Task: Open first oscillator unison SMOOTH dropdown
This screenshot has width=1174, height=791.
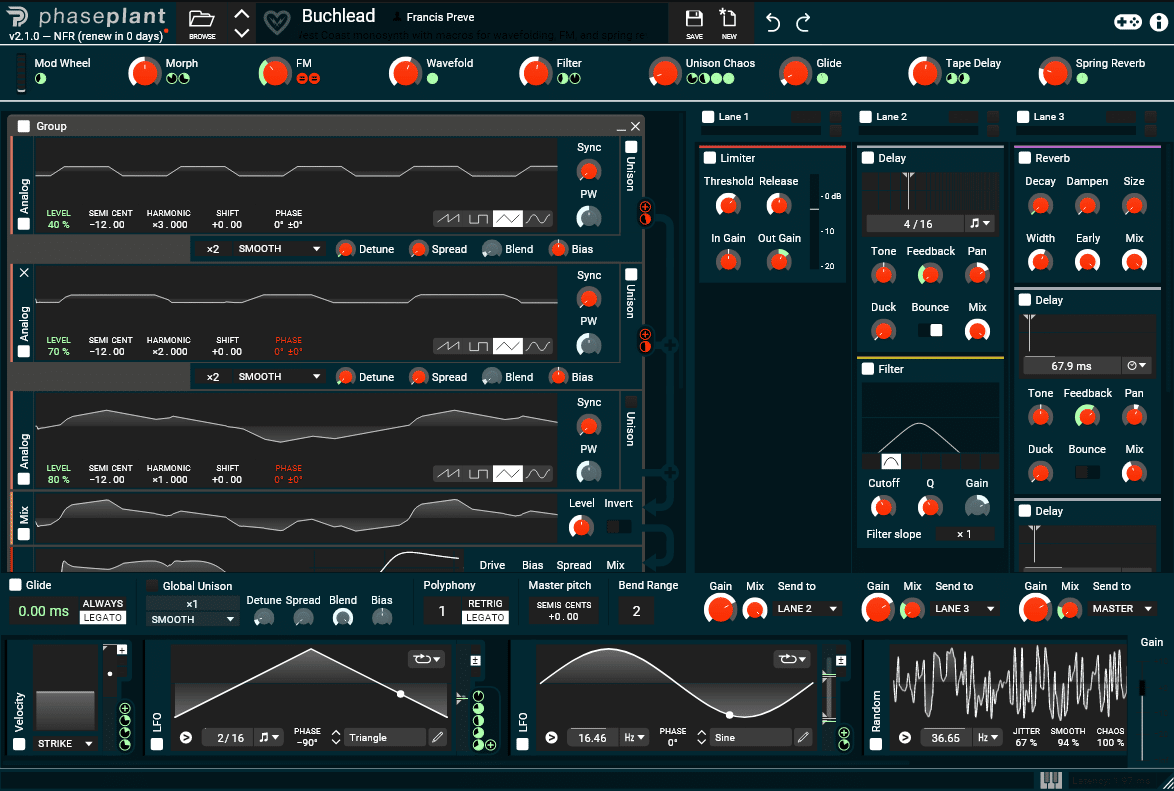Action: tap(279, 249)
